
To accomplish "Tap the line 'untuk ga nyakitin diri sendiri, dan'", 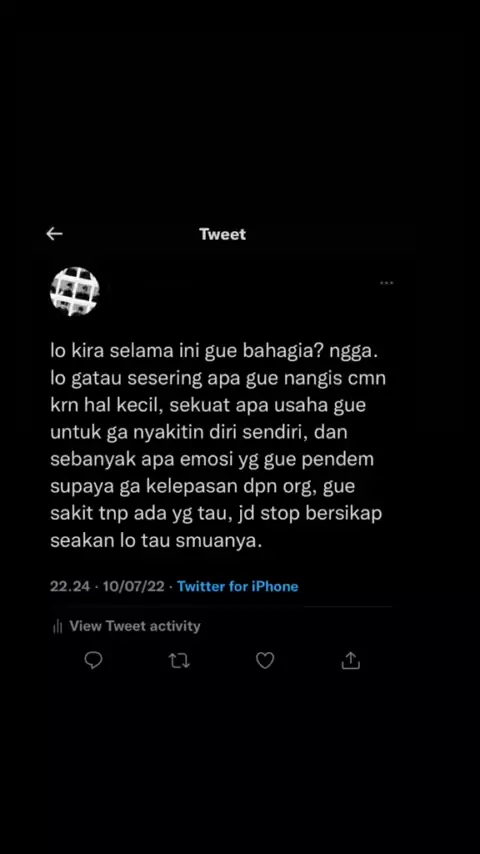I will 199,433.
